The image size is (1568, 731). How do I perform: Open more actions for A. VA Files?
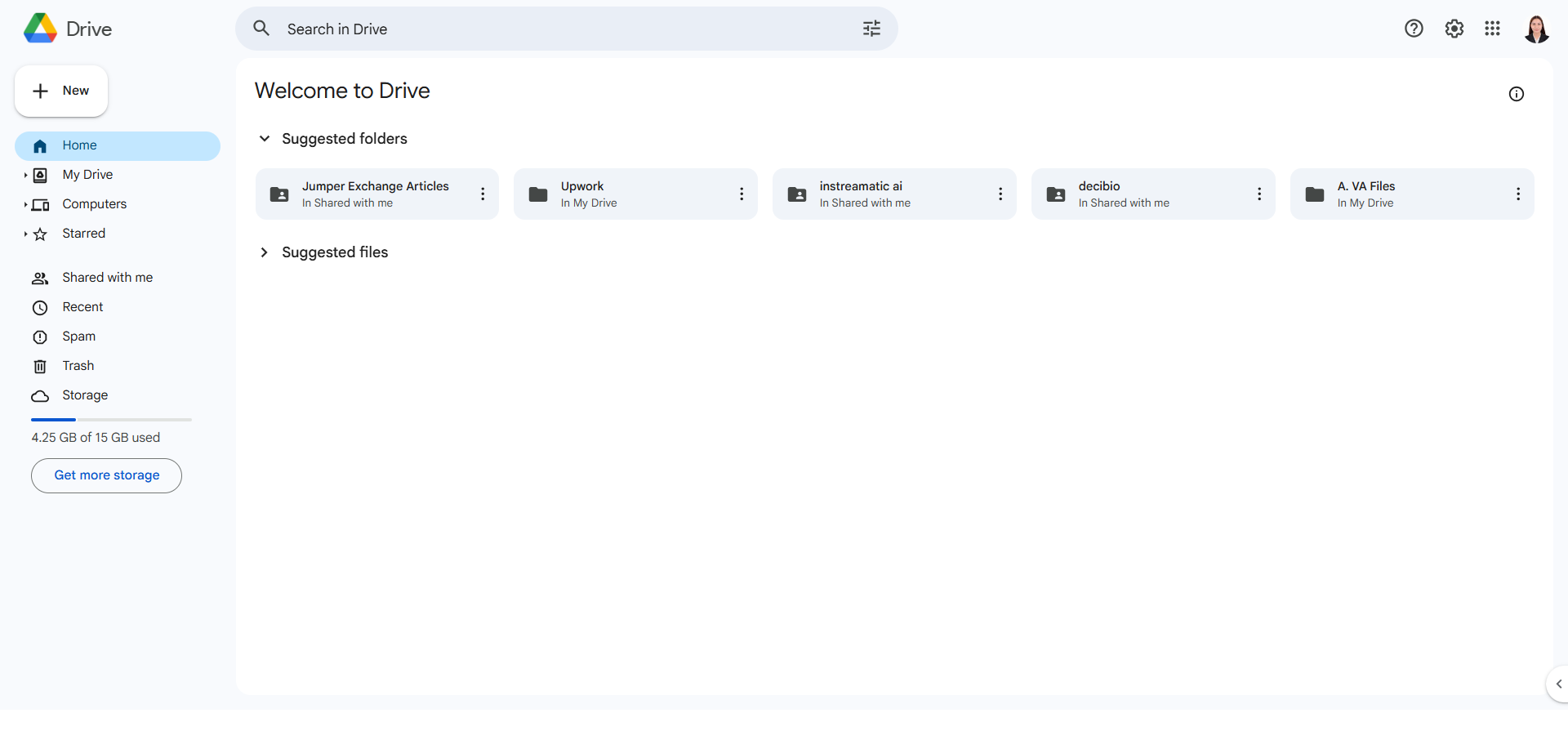click(x=1517, y=194)
